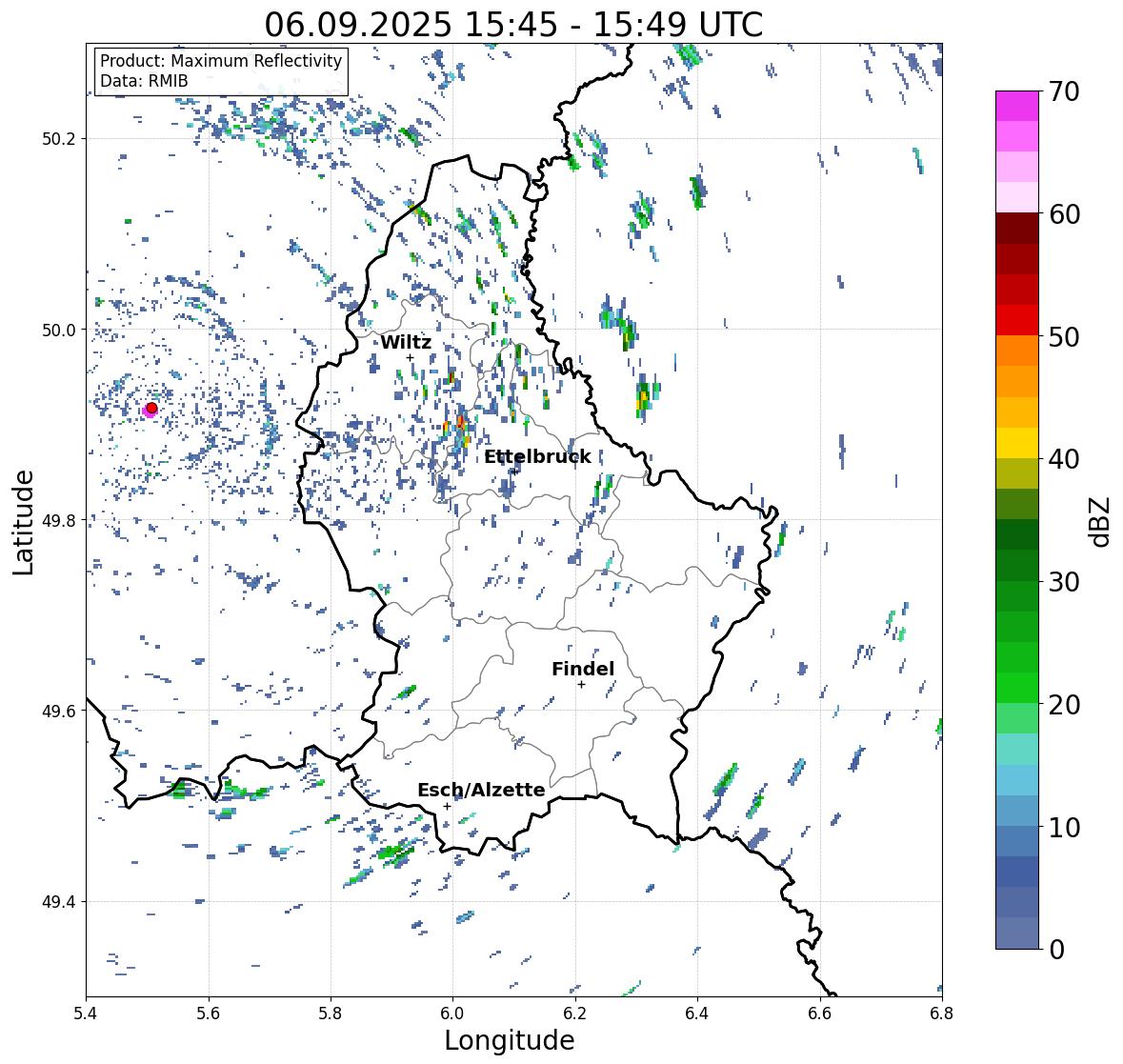Click the 6.8 longitude tick label
The image size is (1123, 1064).
click(x=942, y=1014)
